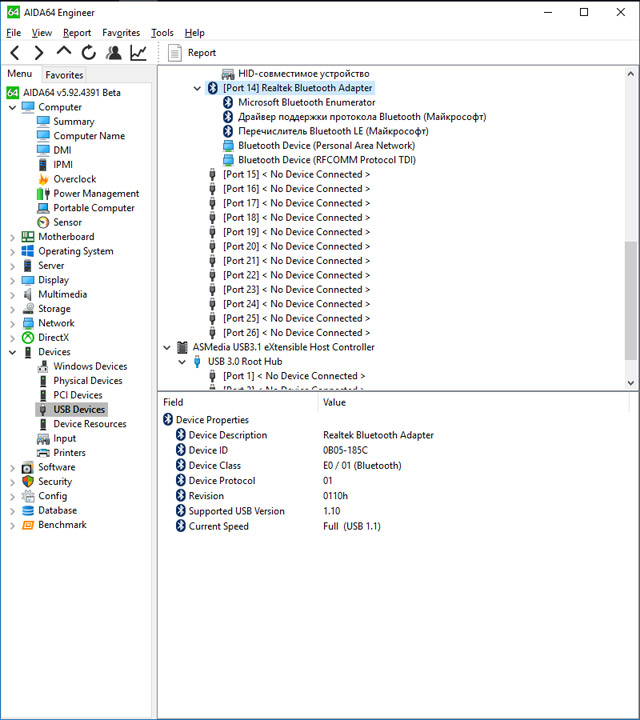Click the Multimedia speaker icon

pos(28,294)
